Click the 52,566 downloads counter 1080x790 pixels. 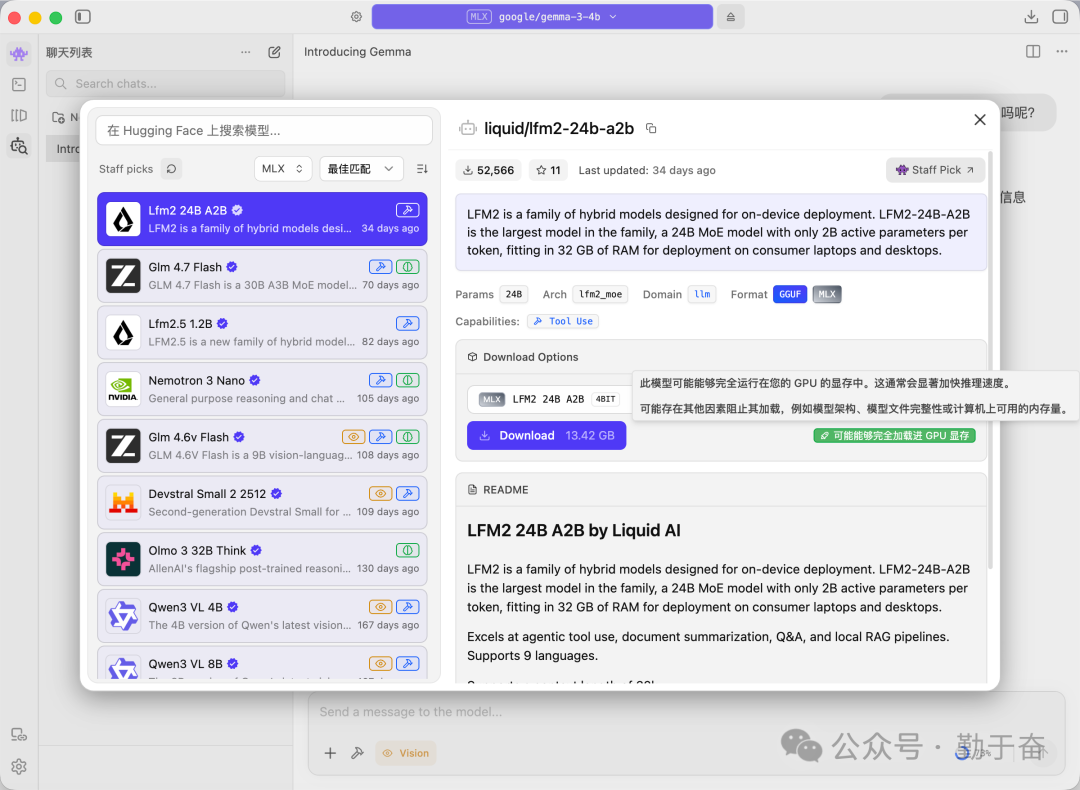pos(488,170)
